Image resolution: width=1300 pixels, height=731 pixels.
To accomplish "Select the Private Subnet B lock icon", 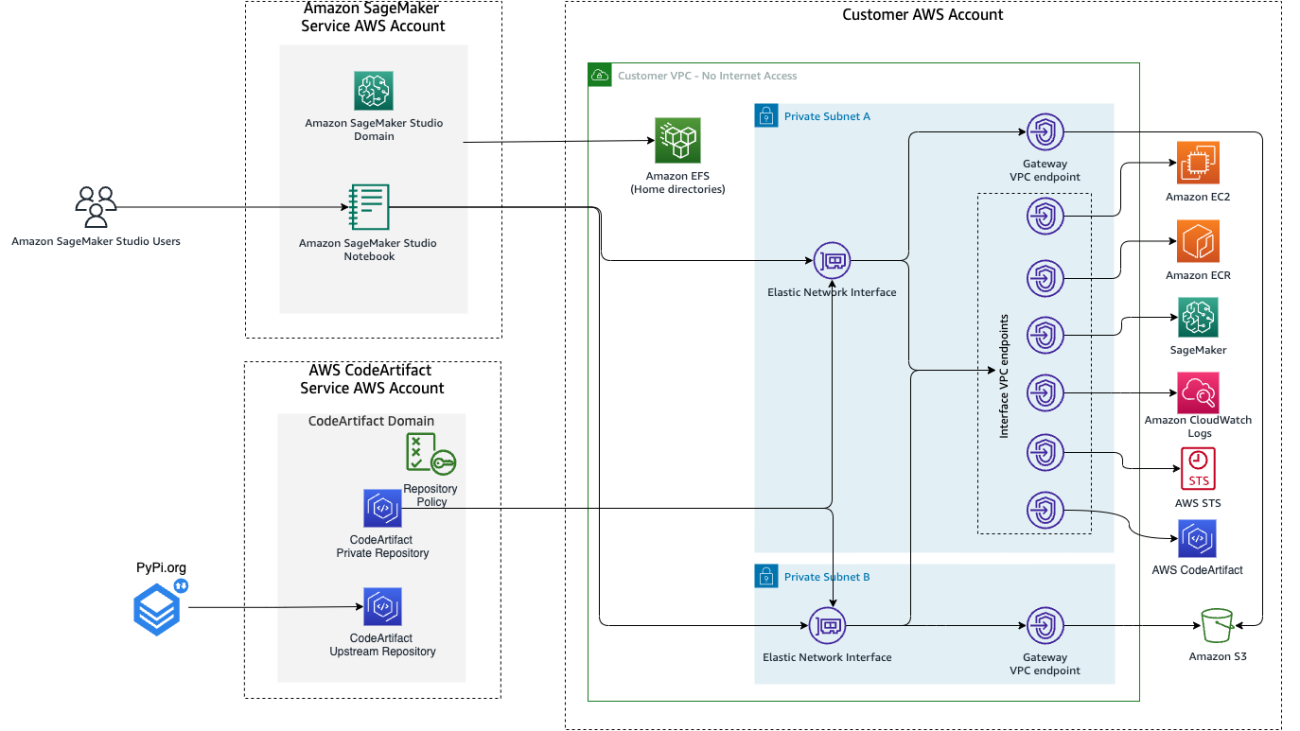I will click(x=766, y=576).
